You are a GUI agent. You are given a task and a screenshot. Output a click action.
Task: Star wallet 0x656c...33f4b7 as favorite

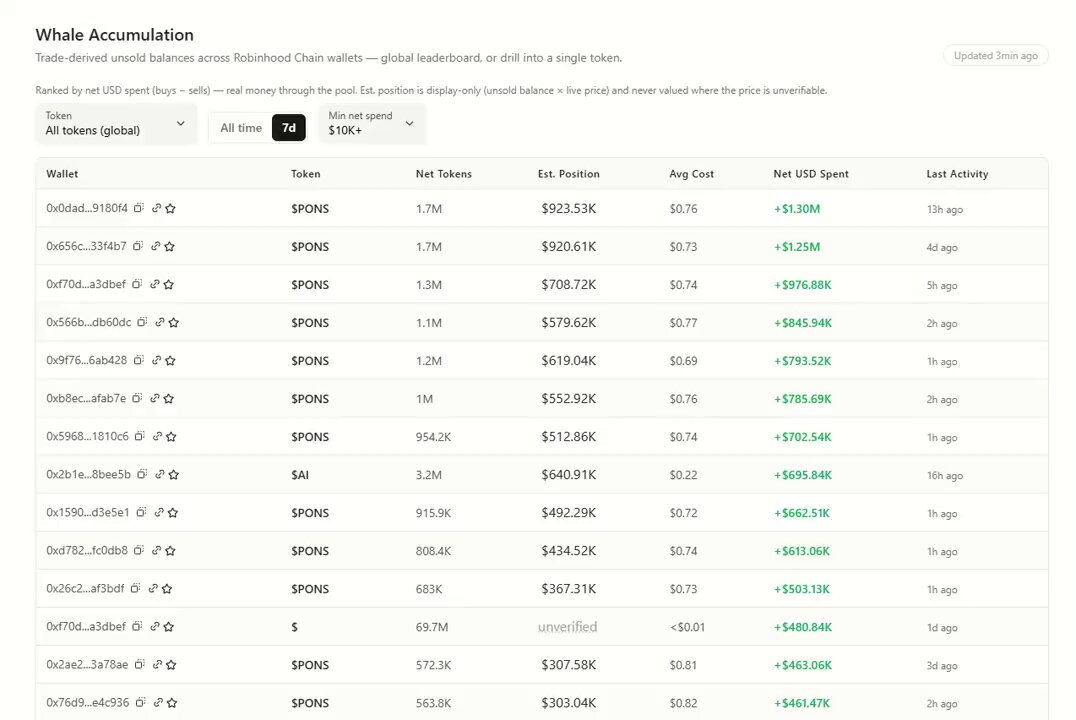(169, 246)
